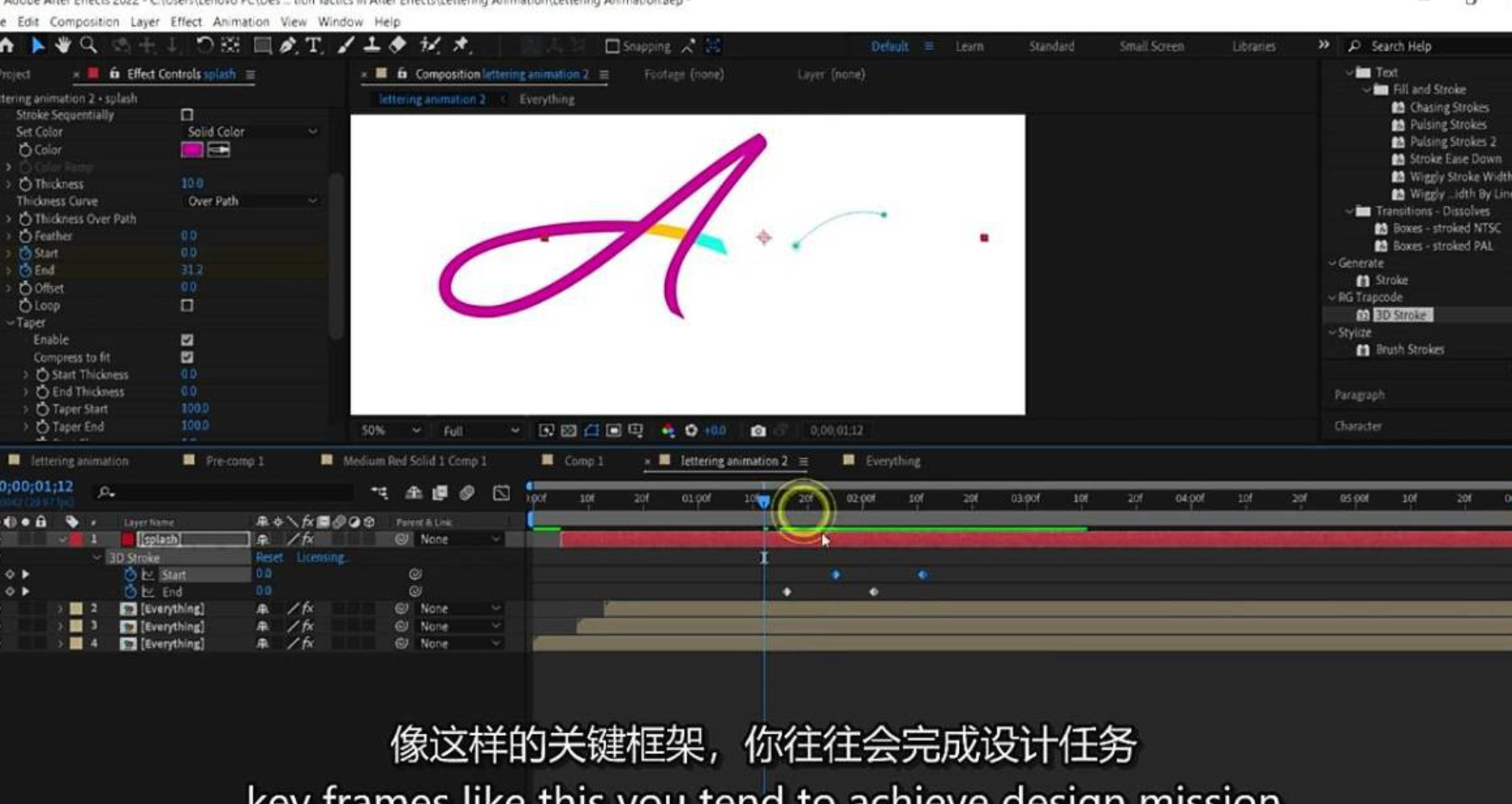Click the Home icon in toolbar
Viewport: 1512px width, 804px height.
(x=7, y=46)
